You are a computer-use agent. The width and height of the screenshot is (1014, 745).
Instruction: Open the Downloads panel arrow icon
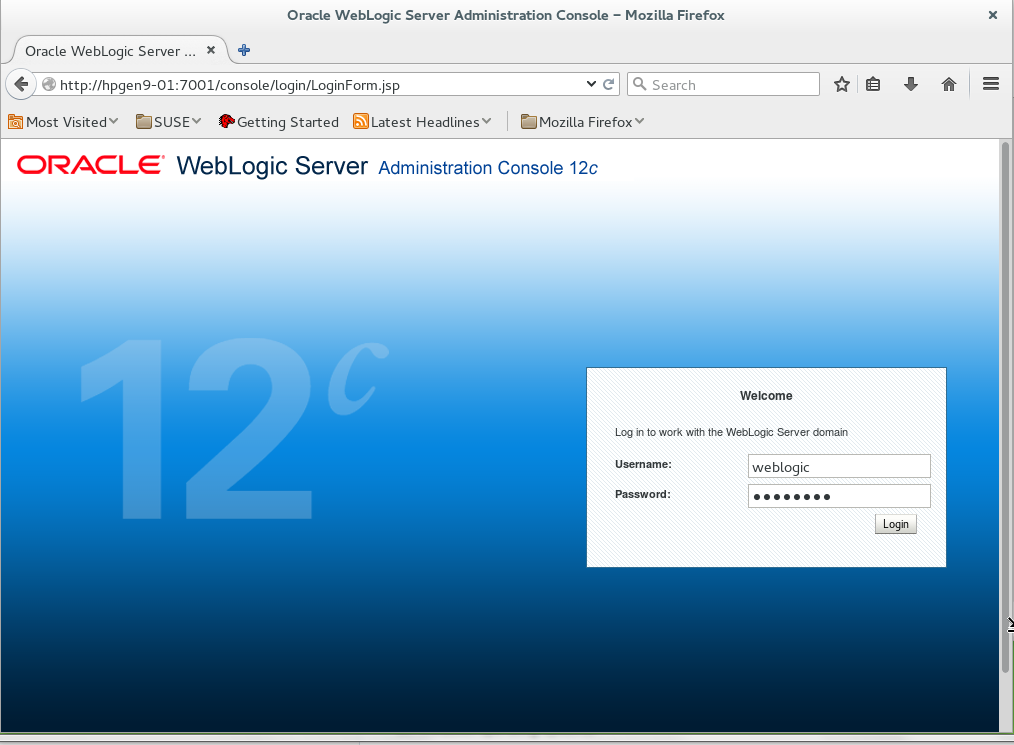(x=911, y=84)
